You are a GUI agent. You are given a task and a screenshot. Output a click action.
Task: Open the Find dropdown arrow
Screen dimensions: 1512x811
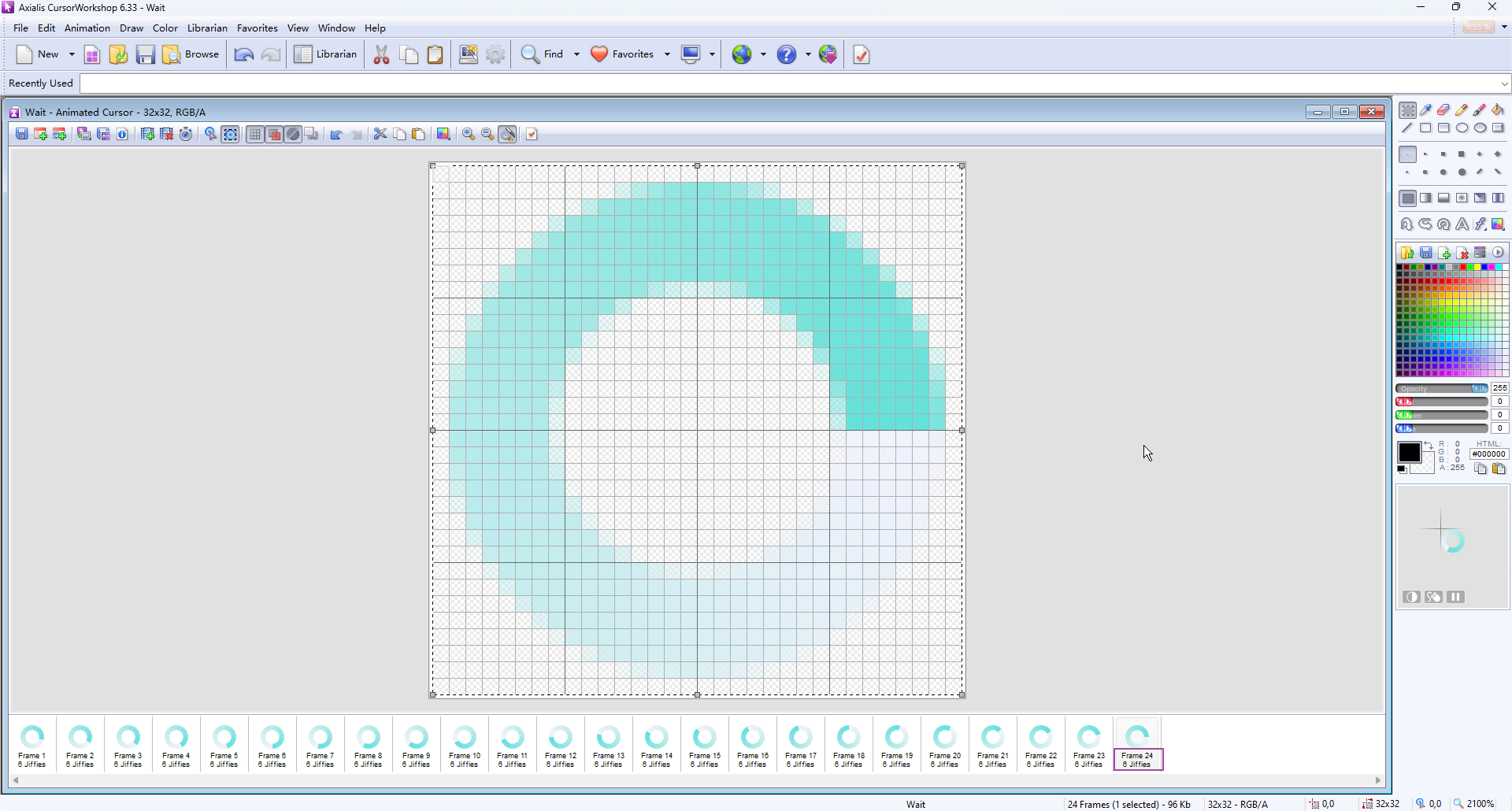point(576,54)
